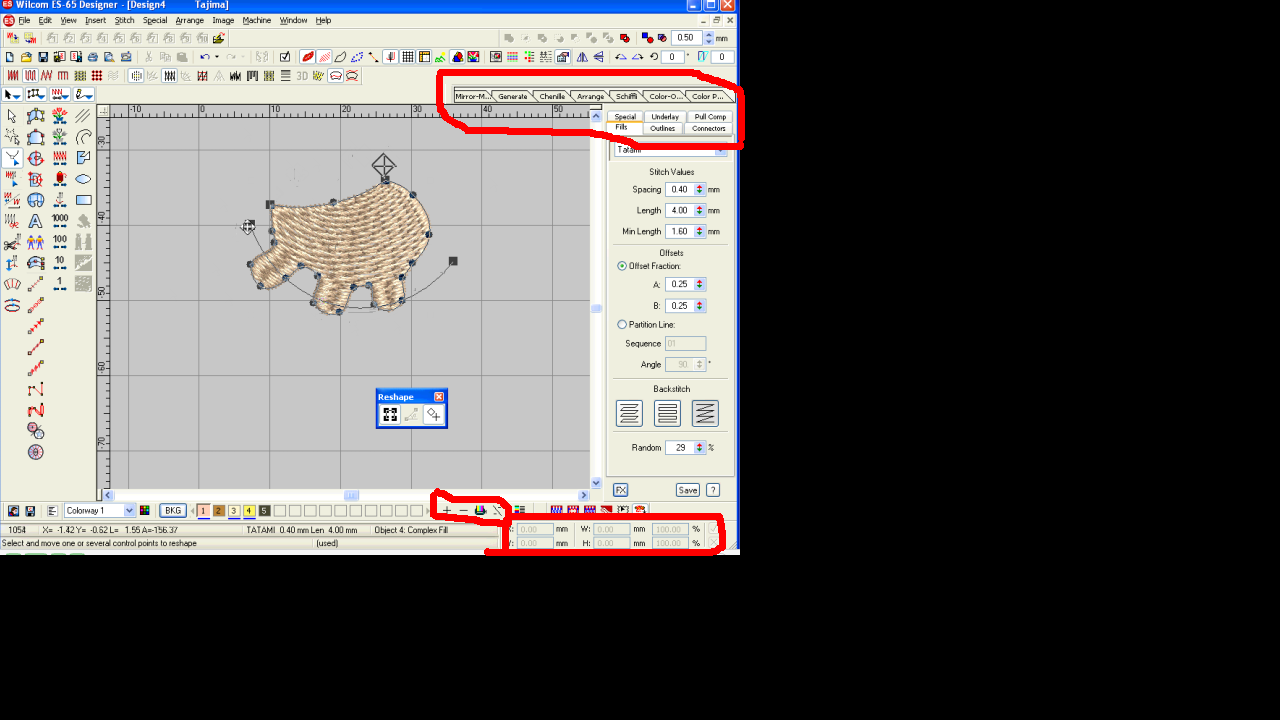Create a new design with New icon

click(x=10, y=57)
